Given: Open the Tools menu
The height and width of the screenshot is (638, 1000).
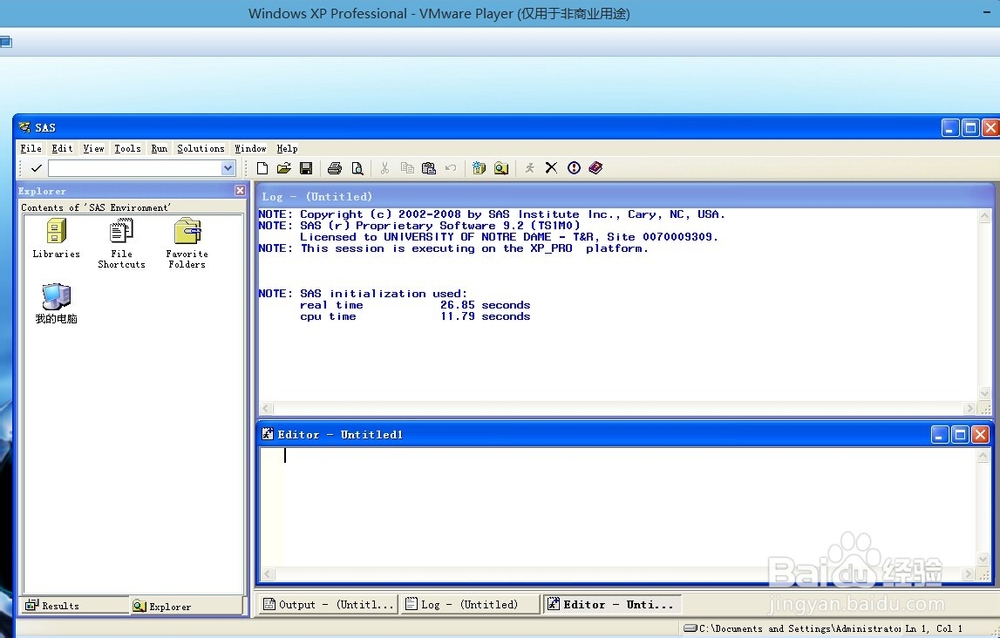Looking at the screenshot, I should 128,149.
